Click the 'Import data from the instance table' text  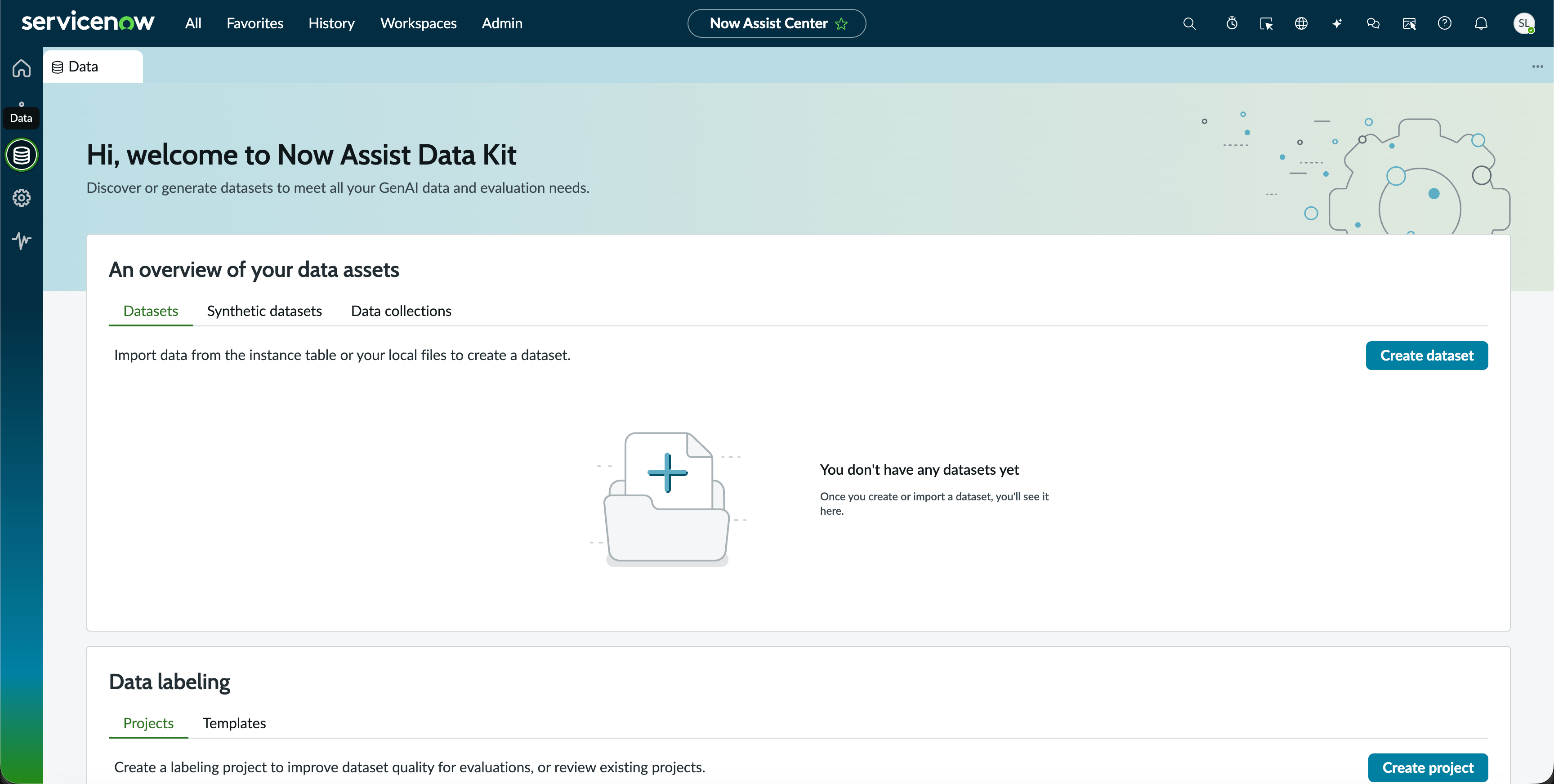(x=342, y=355)
